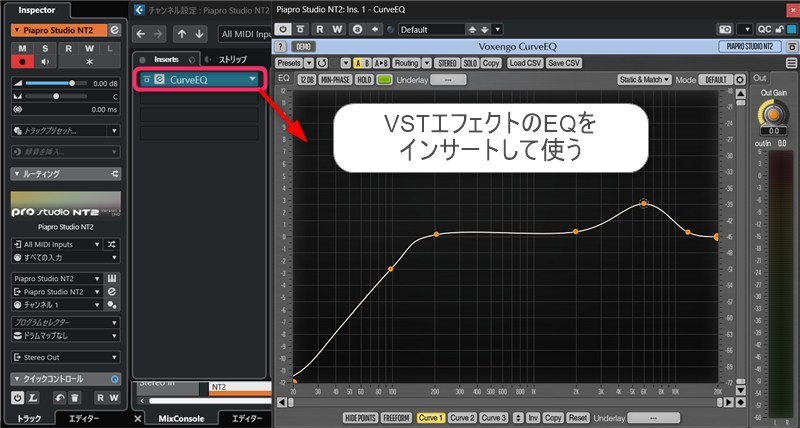This screenshot has width=800, height=428.
Task: Click the load previous preset up-arrow icon
Action: (x=473, y=30)
